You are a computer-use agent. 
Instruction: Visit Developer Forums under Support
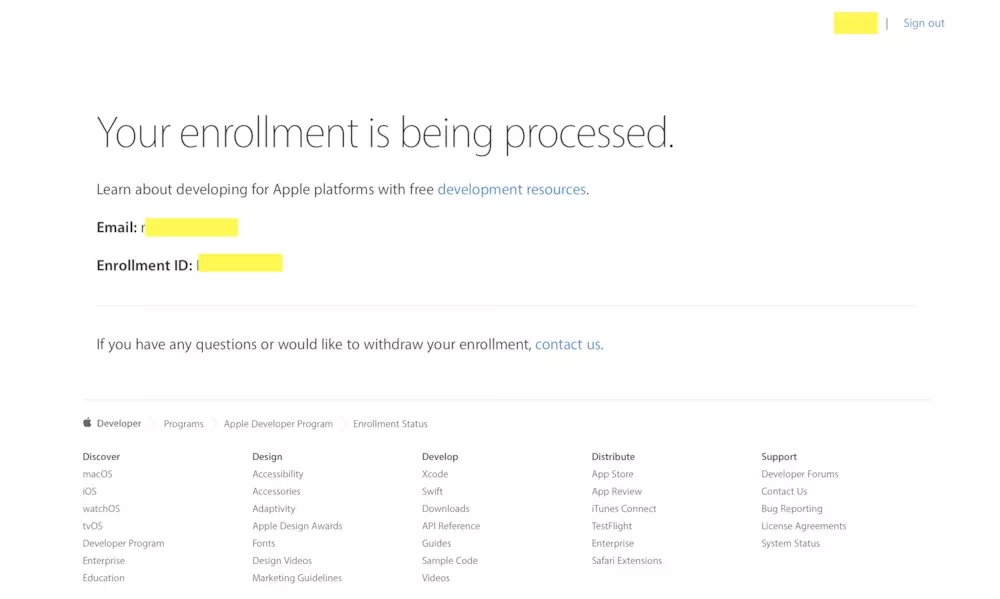799,474
